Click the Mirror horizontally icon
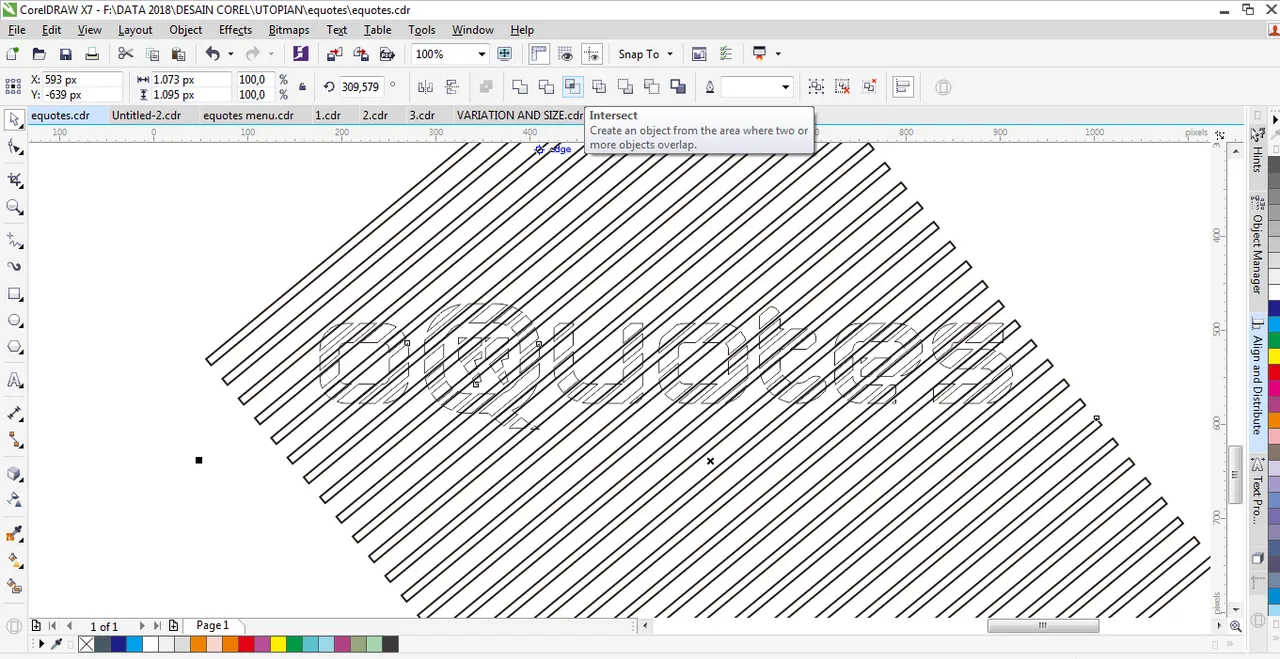 (425, 87)
